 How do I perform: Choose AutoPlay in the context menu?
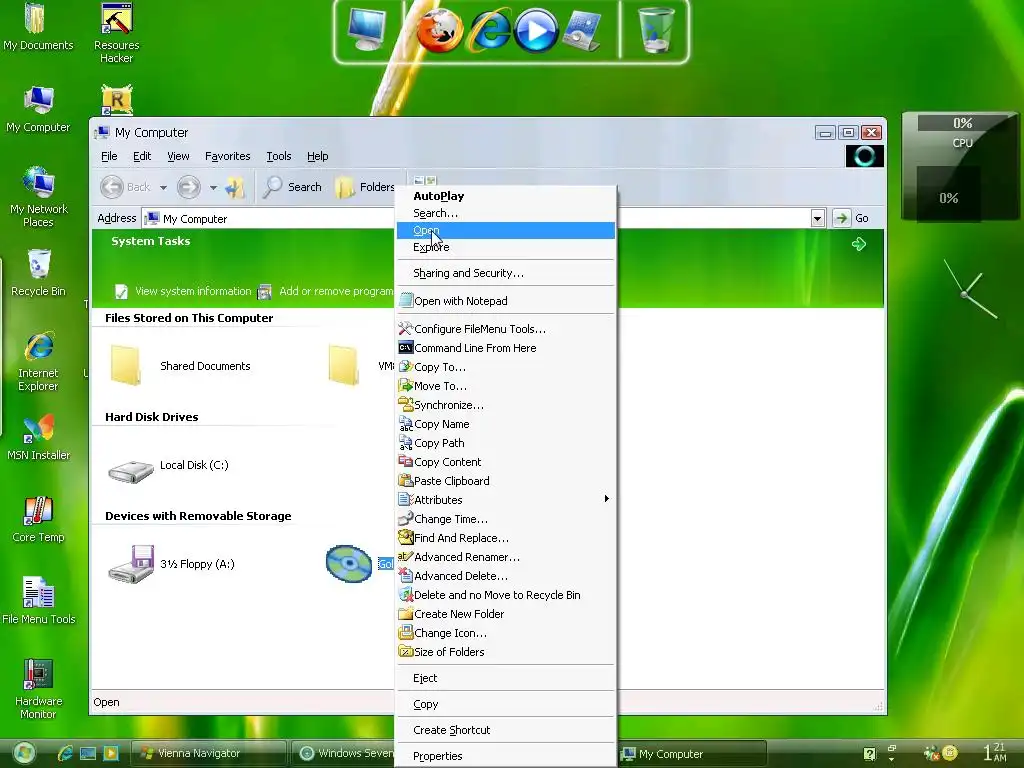505,196
